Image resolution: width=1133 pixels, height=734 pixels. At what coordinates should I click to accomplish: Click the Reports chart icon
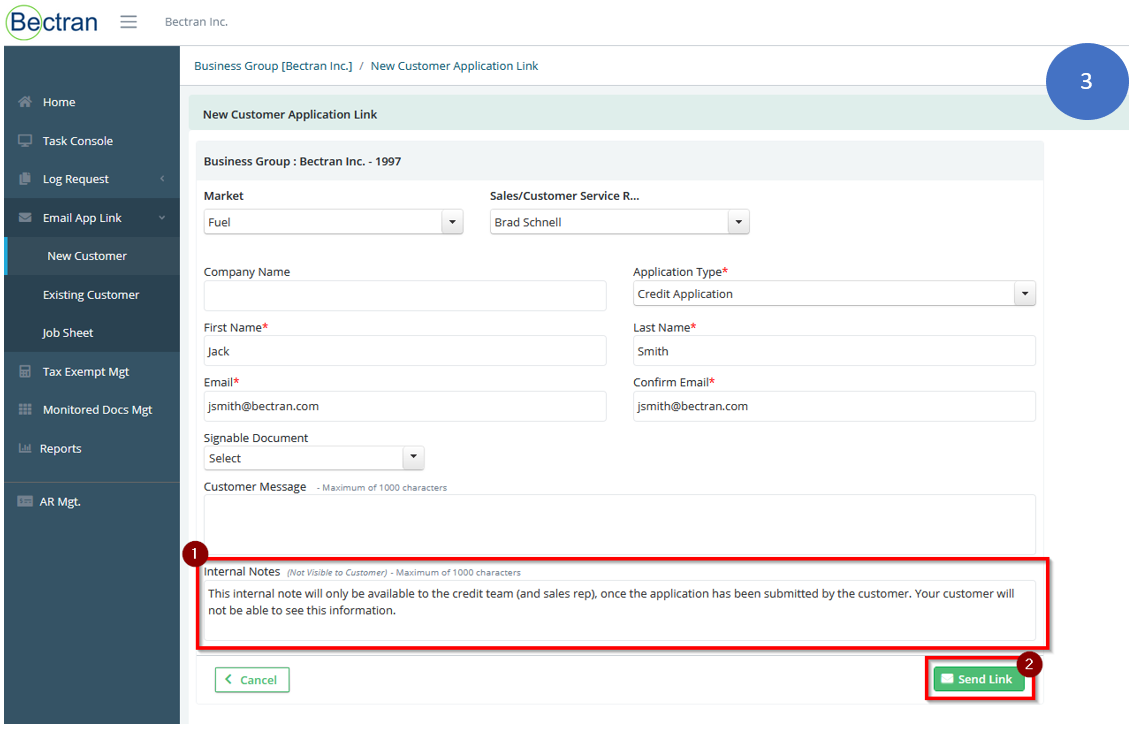(25, 448)
